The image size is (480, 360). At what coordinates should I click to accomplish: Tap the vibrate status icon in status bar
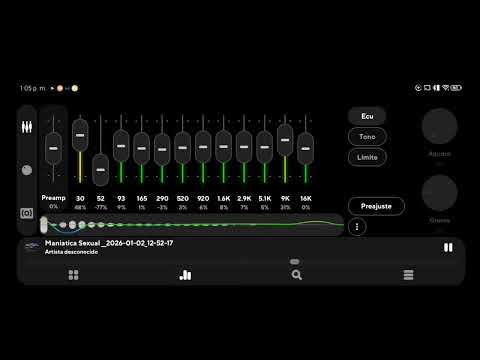(436, 88)
